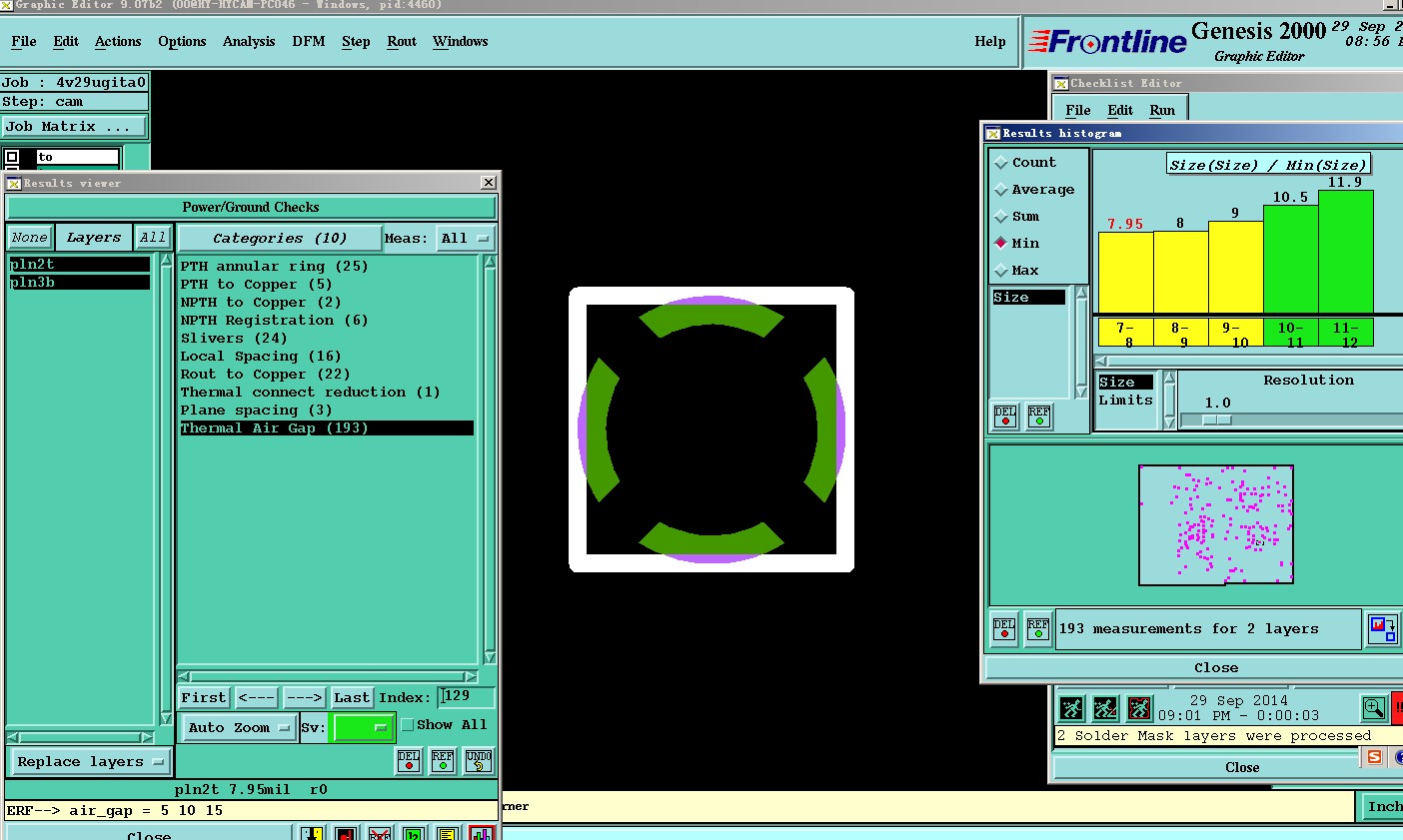Click down arrow of categories list scrollbar
Screen dimensions: 1403x840
490,657
